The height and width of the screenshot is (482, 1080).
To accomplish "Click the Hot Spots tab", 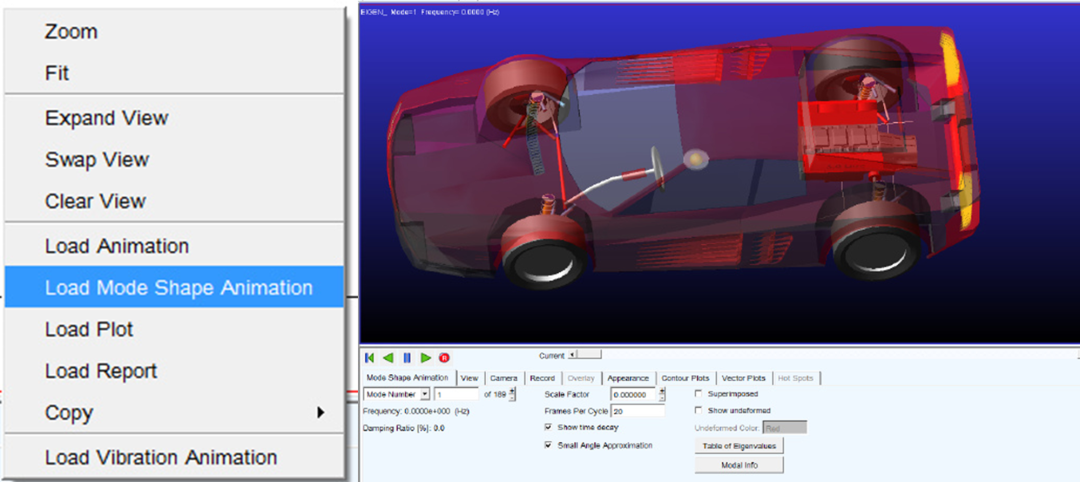I will click(x=796, y=378).
